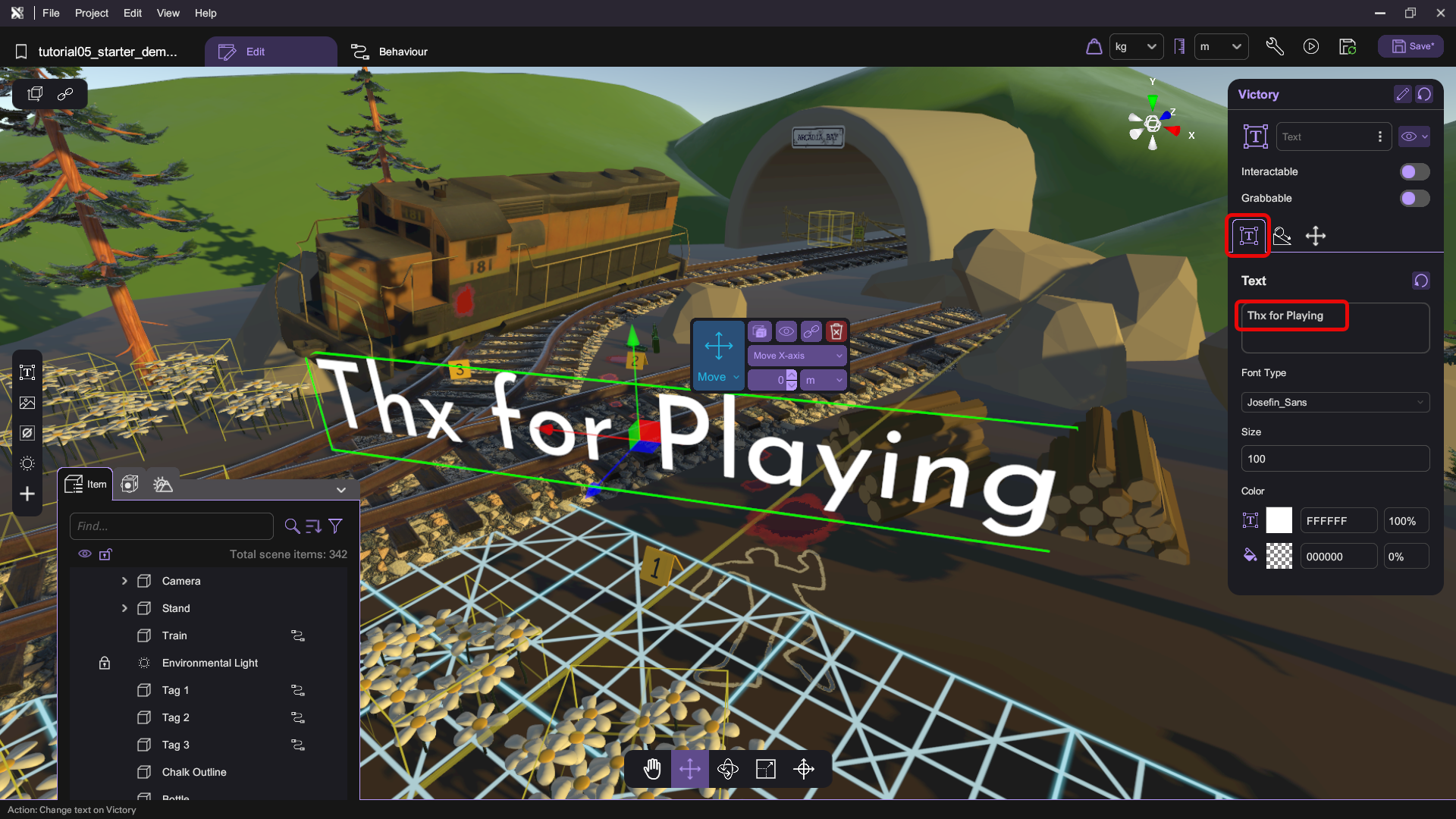The width and height of the screenshot is (1456, 819).
Task: Open the m unit dropdown in move toolbar
Action: pyautogui.click(x=824, y=380)
